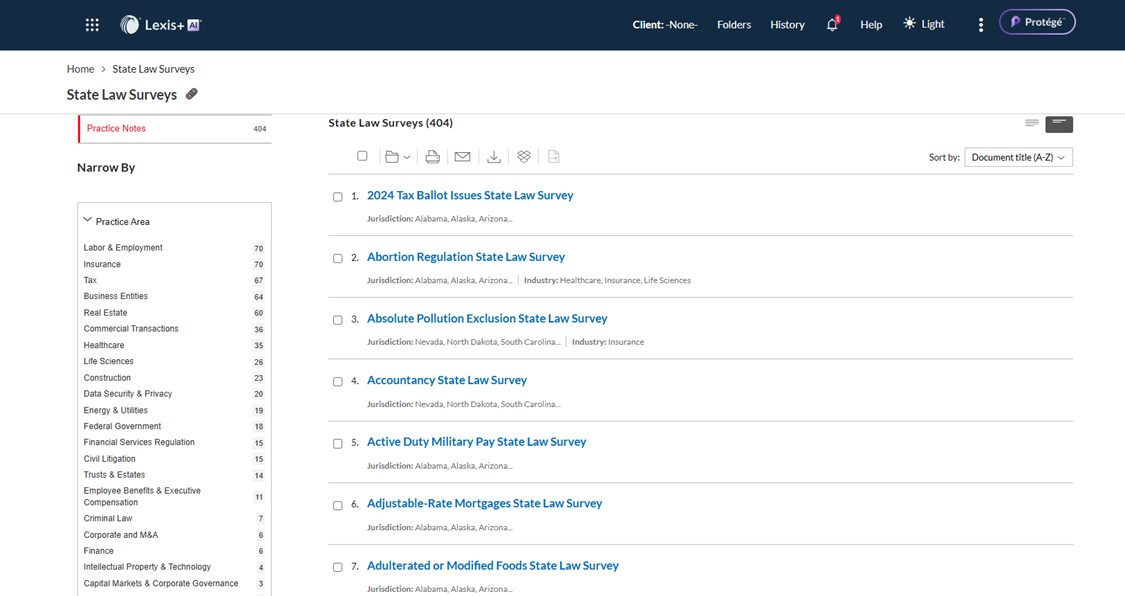Screen dimensions: 1125x596
Task: Filter by Energy & Utilities practice area
Action: [x=116, y=410]
